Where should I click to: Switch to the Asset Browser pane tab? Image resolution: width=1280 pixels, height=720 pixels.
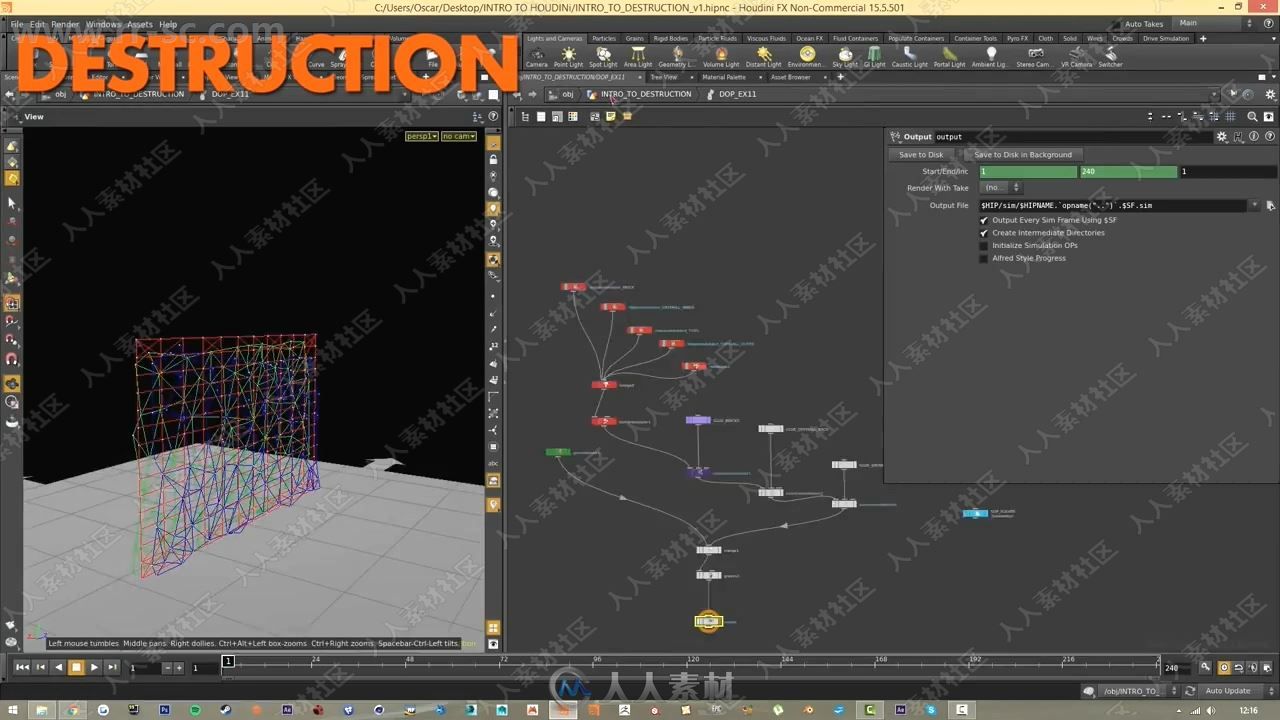[x=791, y=77]
